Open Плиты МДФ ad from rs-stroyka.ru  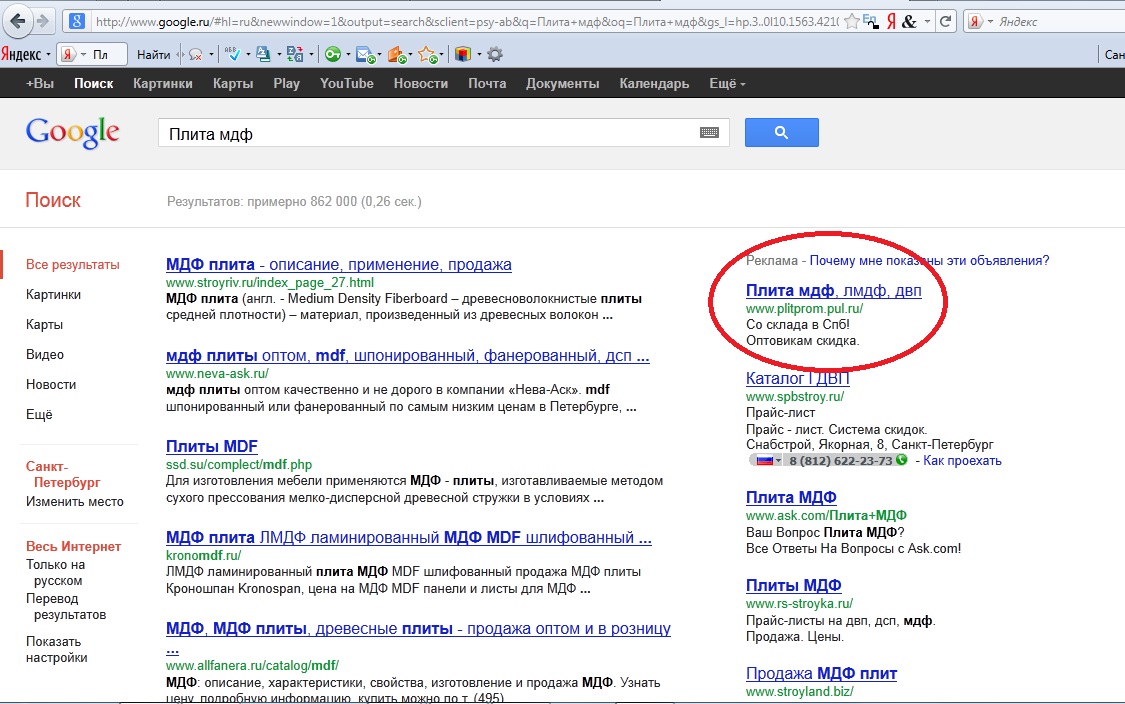point(794,586)
